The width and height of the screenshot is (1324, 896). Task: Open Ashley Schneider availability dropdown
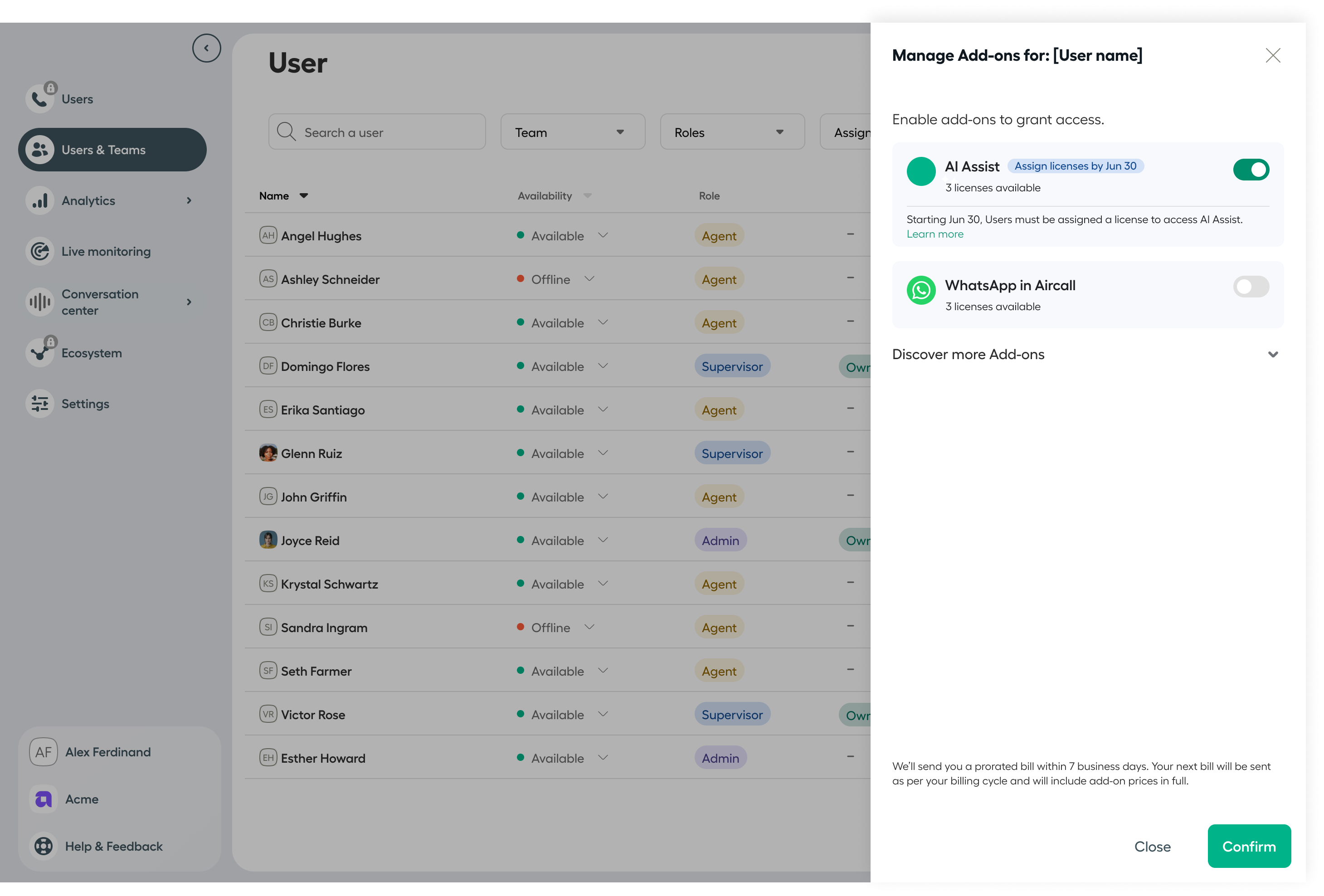point(589,278)
